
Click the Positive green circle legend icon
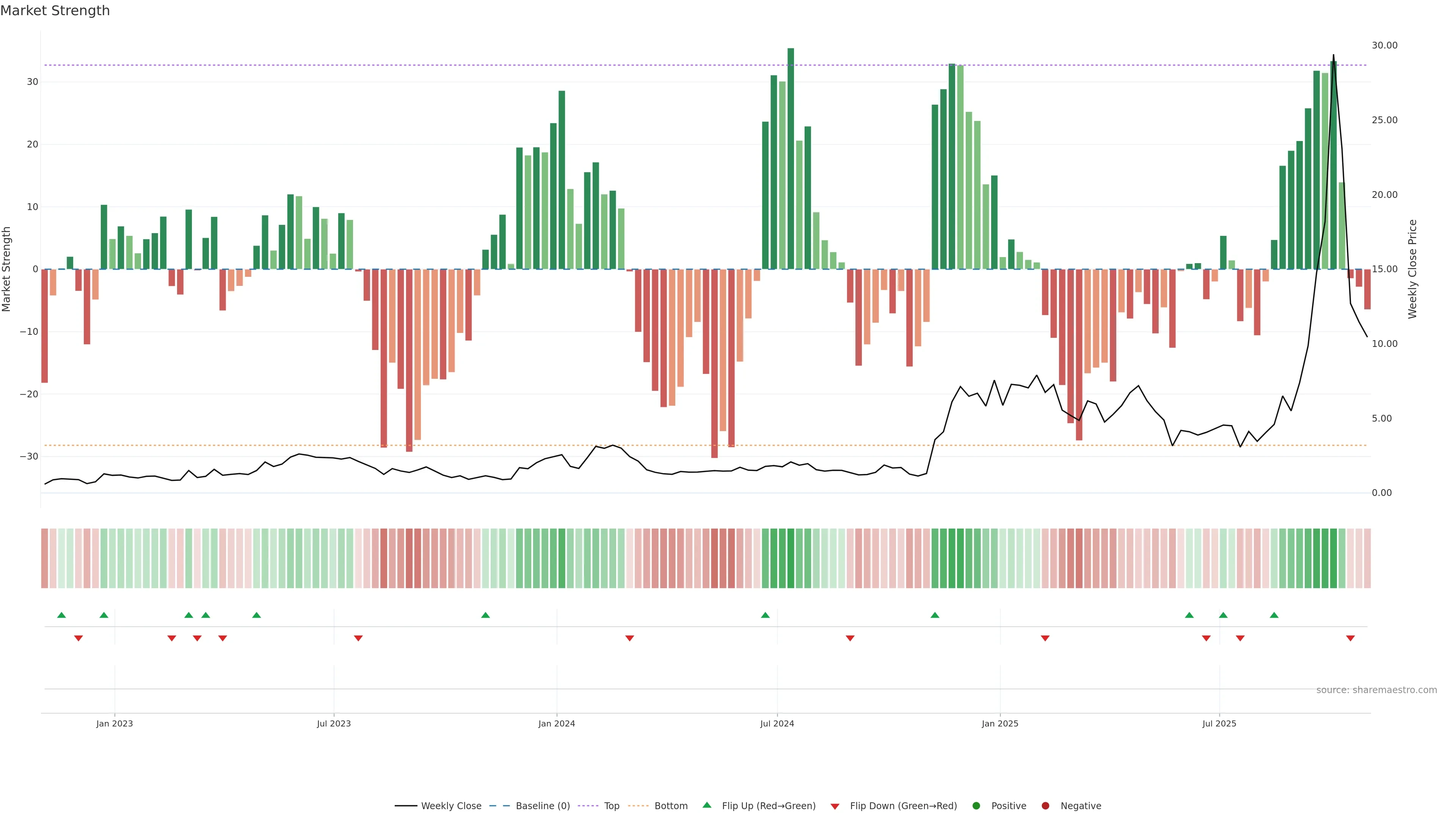pyautogui.click(x=976, y=806)
